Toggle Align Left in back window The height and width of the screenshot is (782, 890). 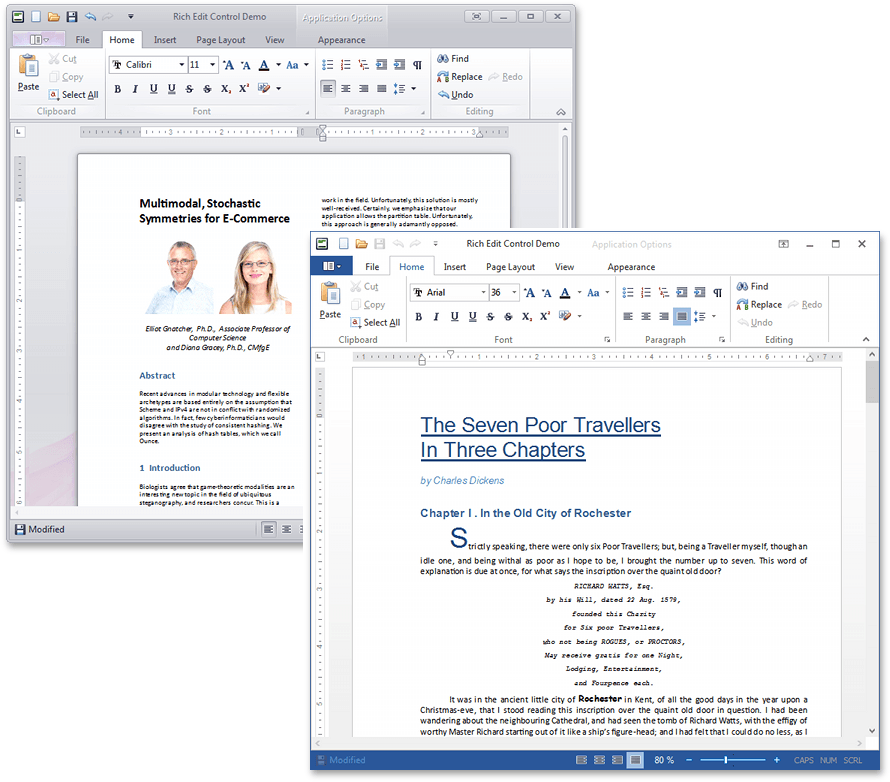328,89
